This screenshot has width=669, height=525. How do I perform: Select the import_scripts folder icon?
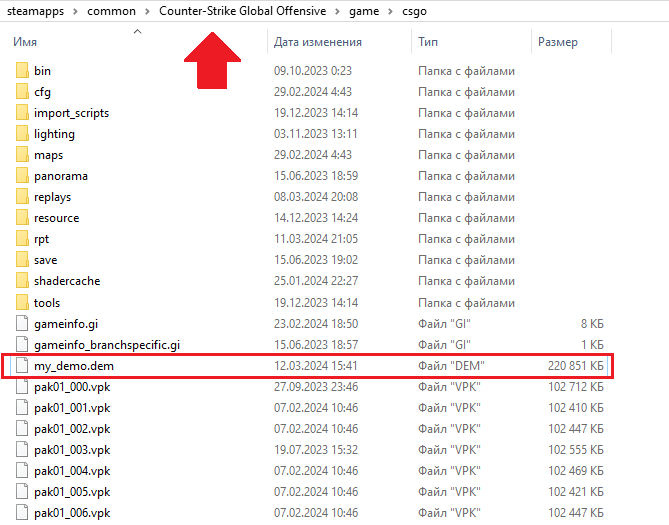point(22,112)
